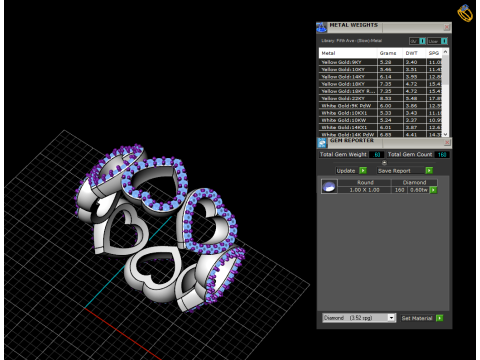Click the small collapse handle below Total Gem Weight
The image size is (480, 360).
tap(384, 163)
